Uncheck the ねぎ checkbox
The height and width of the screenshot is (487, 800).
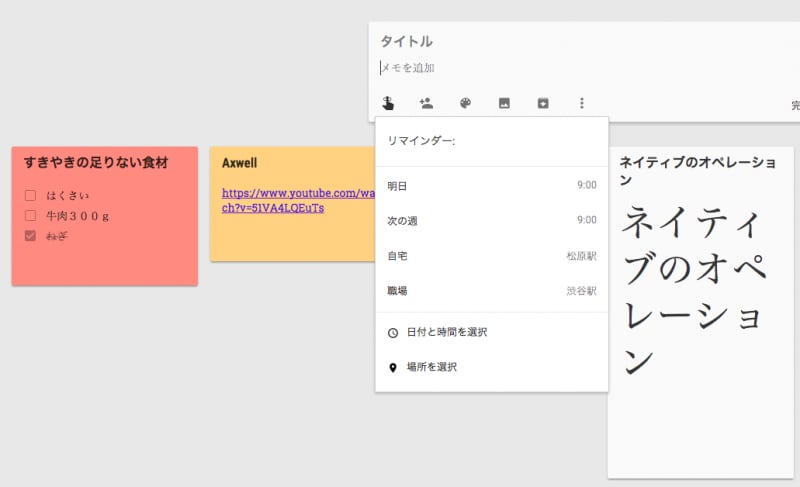pos(31,236)
